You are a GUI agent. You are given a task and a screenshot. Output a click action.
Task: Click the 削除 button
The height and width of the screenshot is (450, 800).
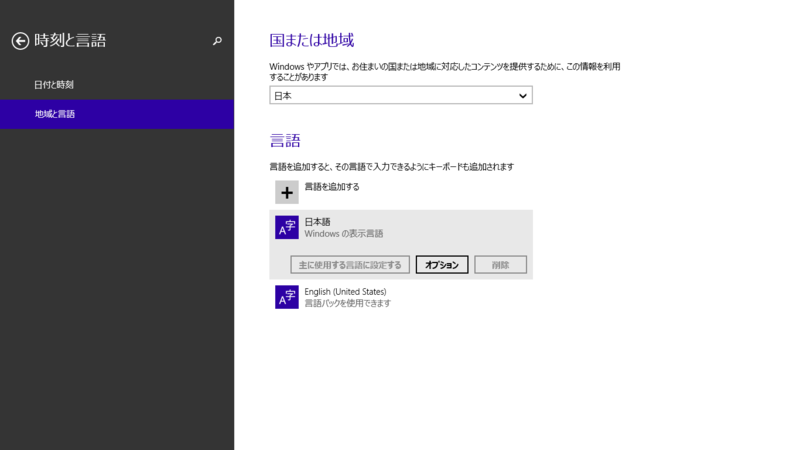coord(501,265)
